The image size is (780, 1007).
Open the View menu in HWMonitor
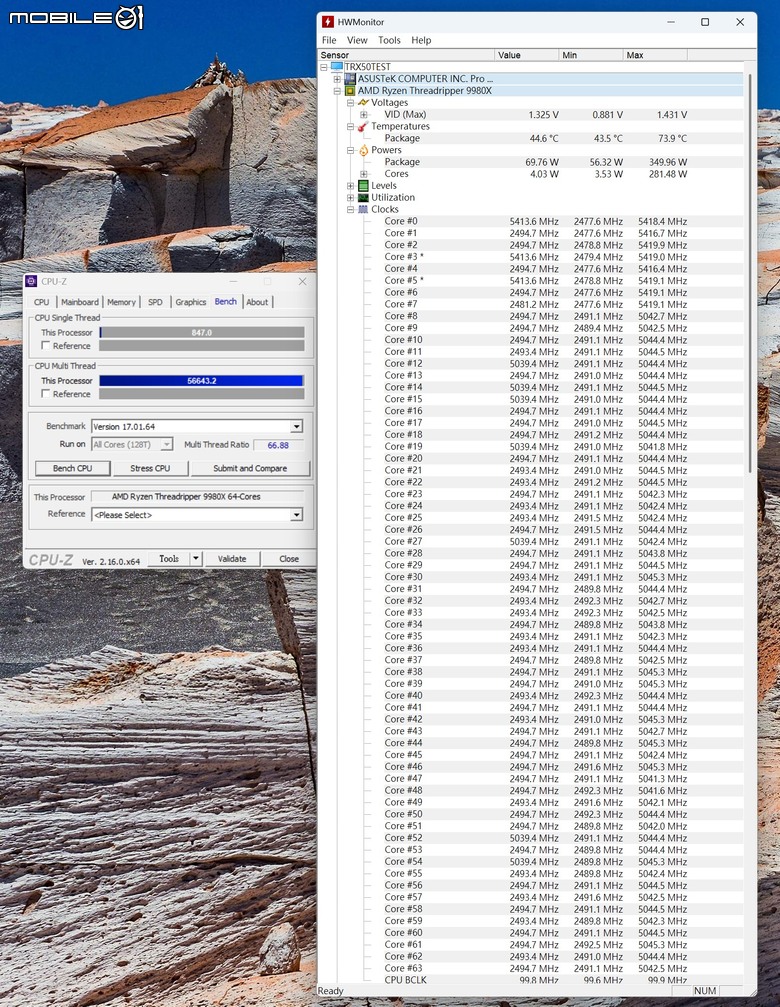pyautogui.click(x=357, y=40)
